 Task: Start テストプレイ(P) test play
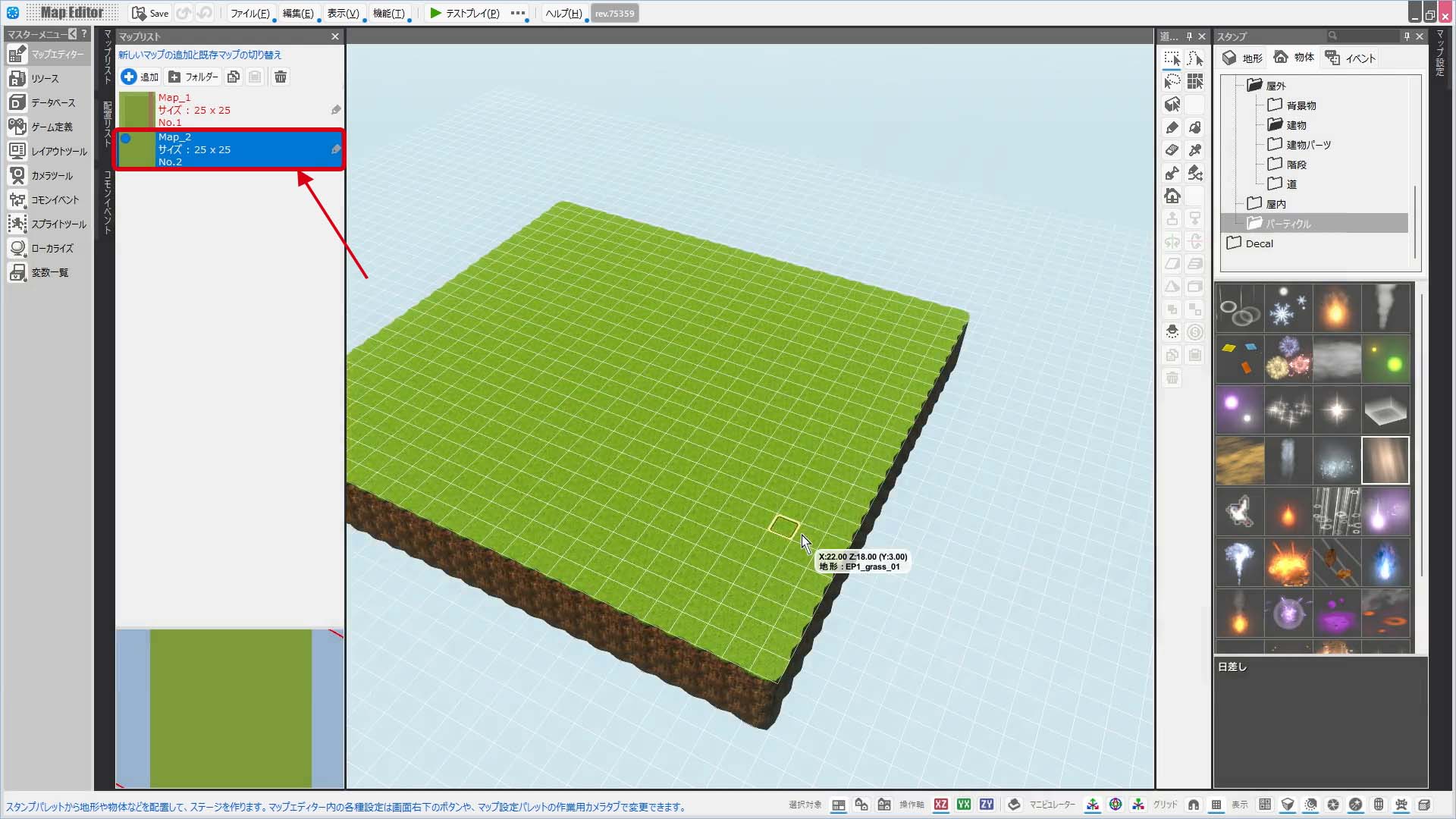(464, 13)
